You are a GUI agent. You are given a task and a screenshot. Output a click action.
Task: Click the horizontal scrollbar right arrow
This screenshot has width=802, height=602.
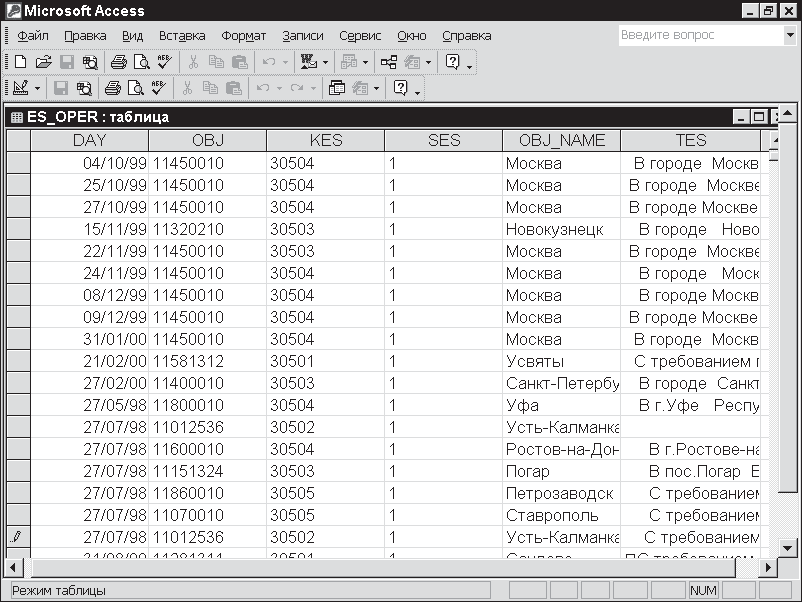[768, 567]
